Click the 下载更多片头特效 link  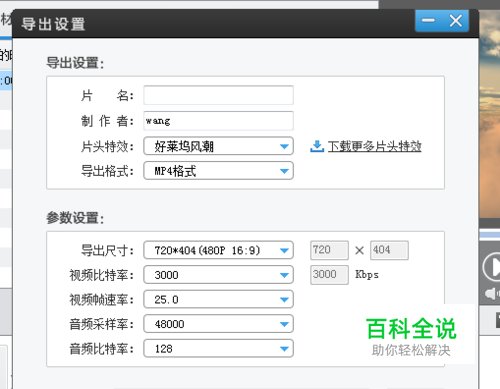click(374, 146)
